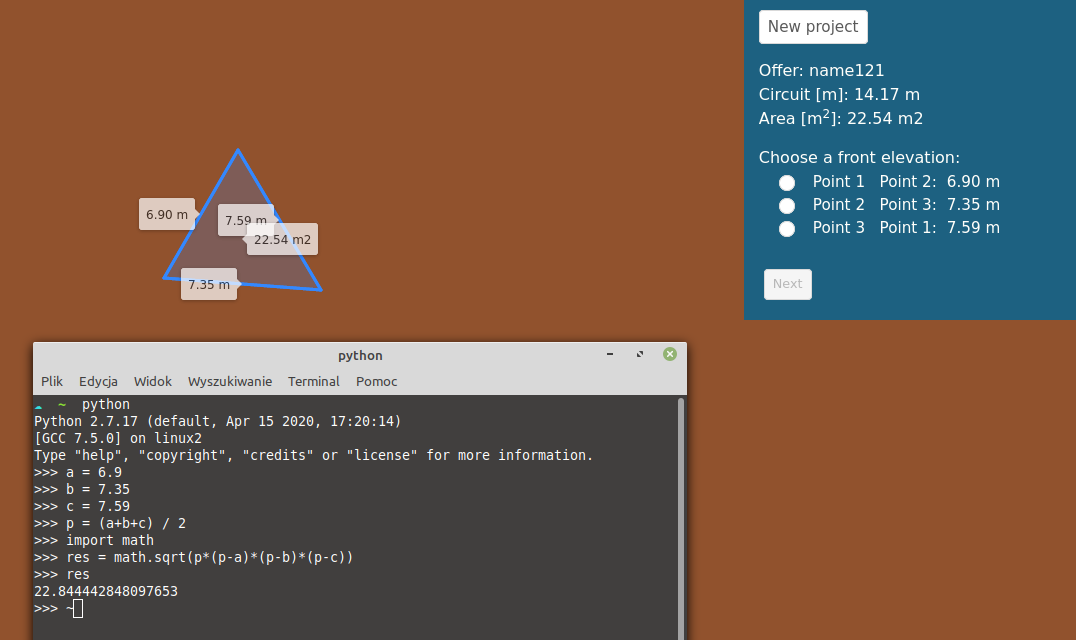Click the green close icon on terminal
1076x640 pixels.
(669, 353)
